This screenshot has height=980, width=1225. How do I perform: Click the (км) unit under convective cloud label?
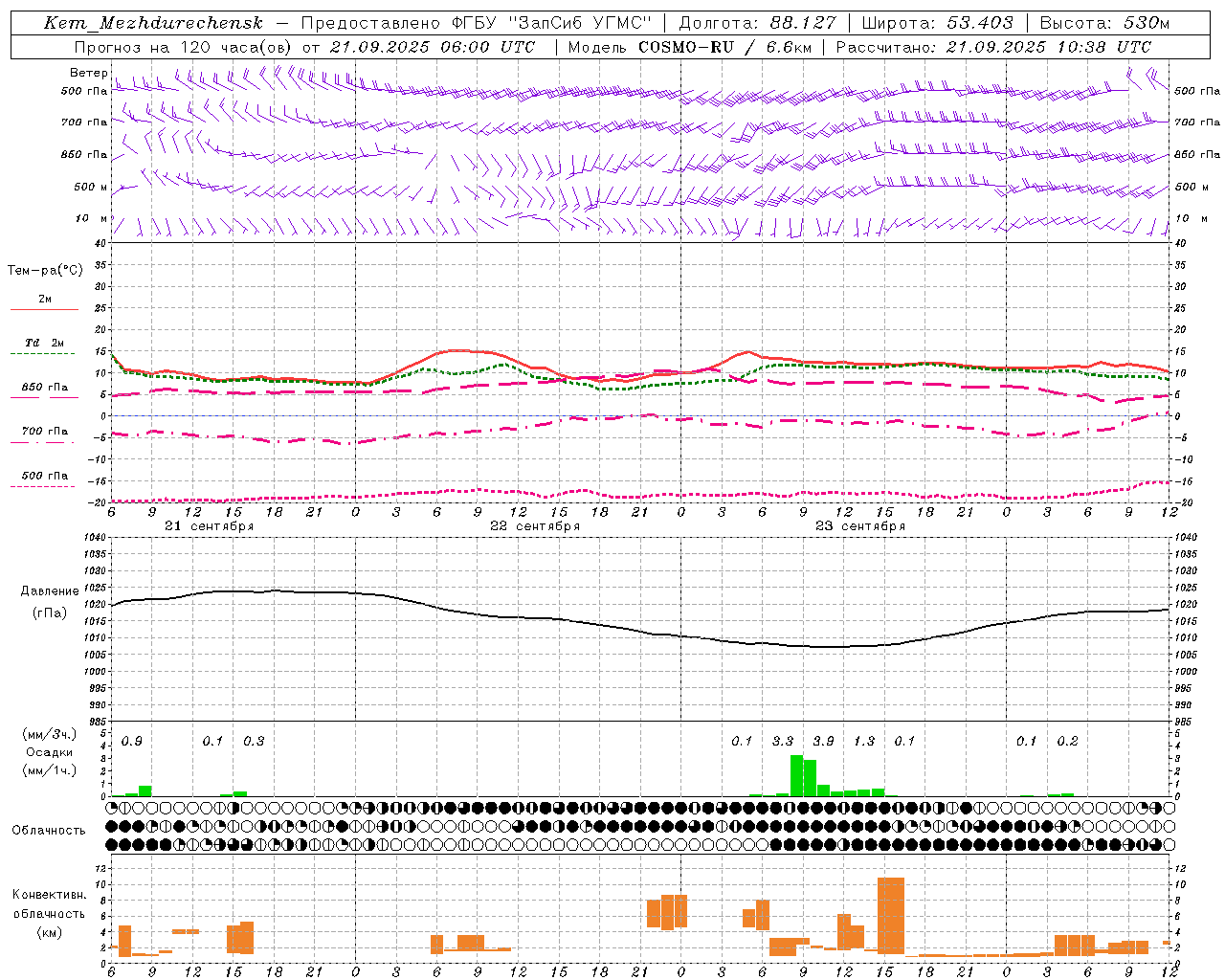(50, 931)
